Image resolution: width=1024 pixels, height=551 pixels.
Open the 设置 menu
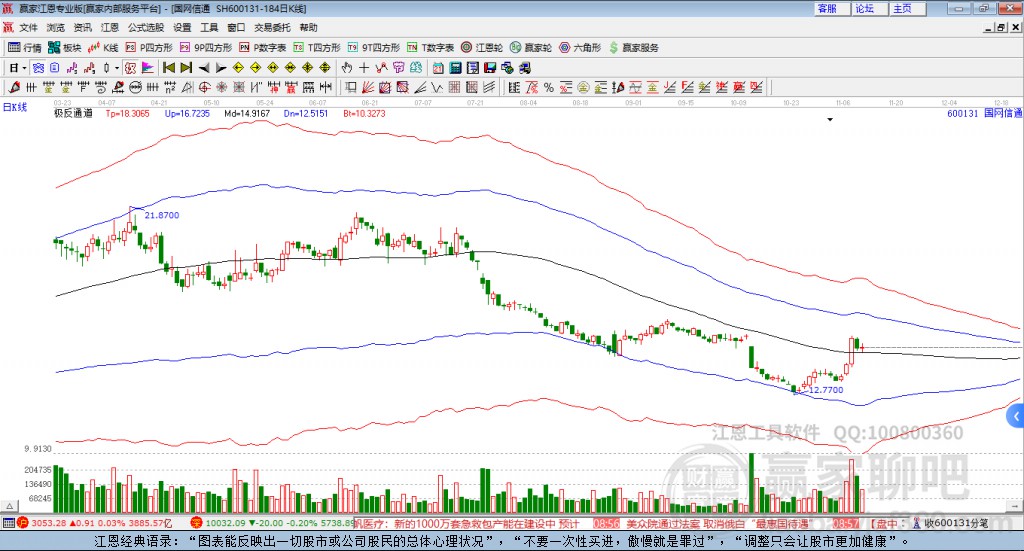182,27
